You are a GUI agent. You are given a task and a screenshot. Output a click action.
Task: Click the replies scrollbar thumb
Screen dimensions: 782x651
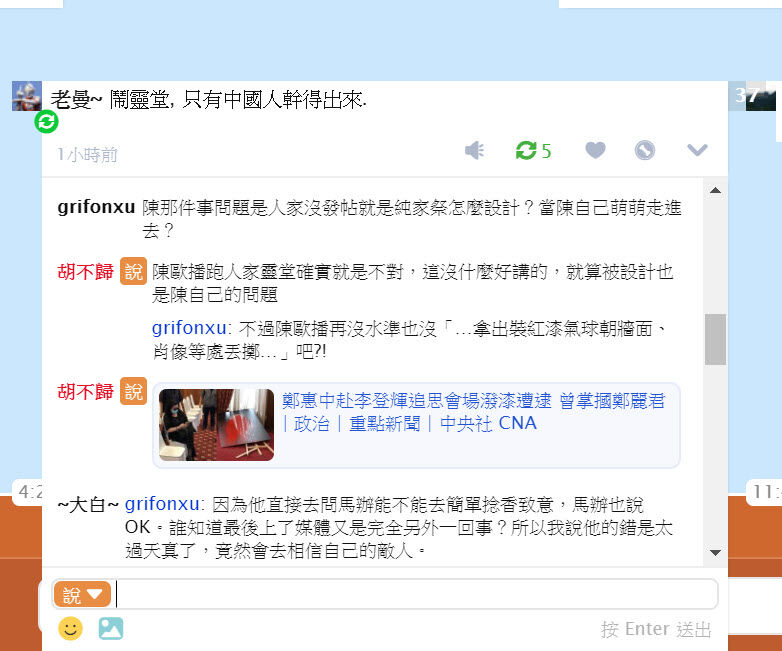click(x=715, y=340)
